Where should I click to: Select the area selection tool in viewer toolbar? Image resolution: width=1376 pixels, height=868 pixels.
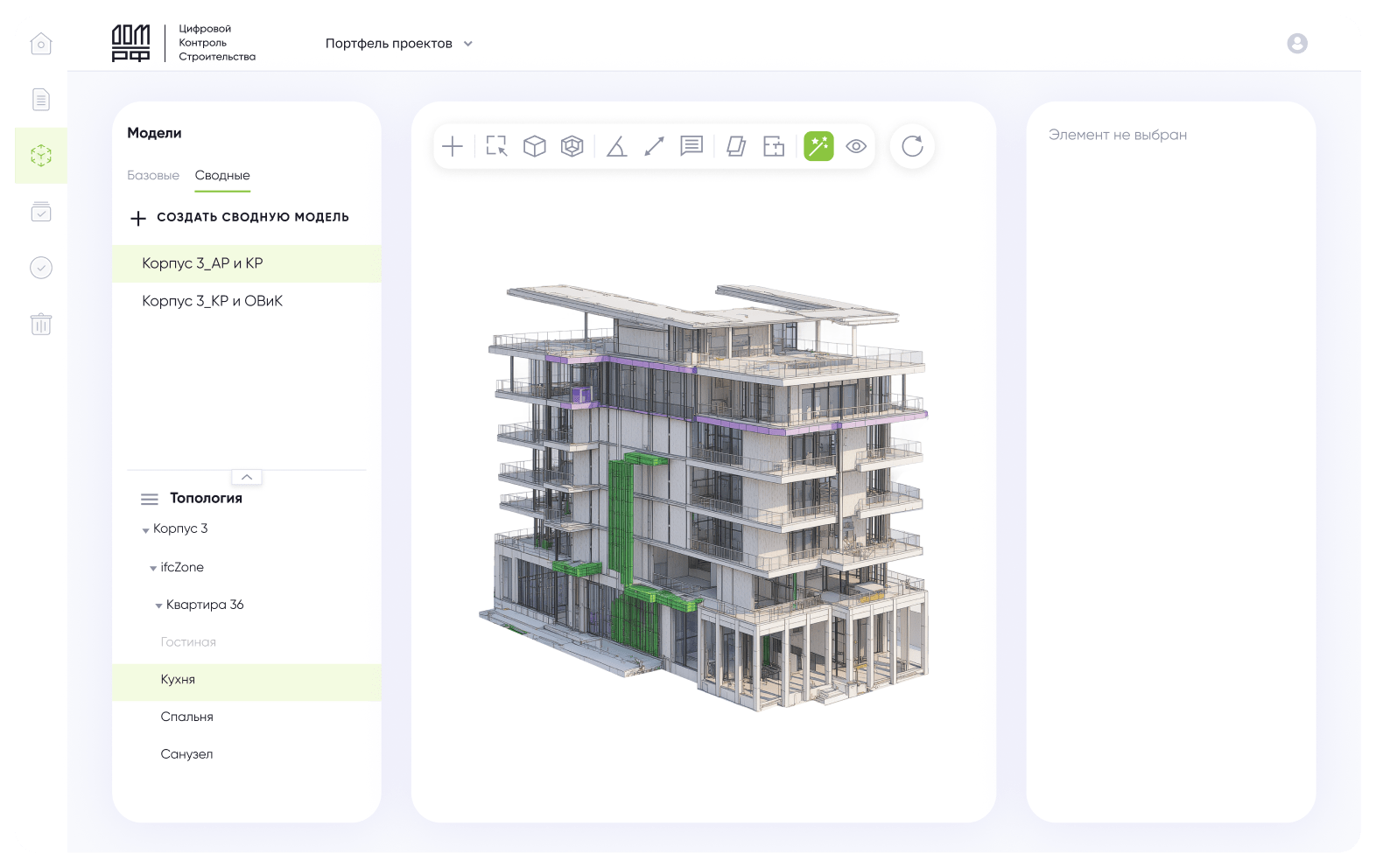pos(496,146)
